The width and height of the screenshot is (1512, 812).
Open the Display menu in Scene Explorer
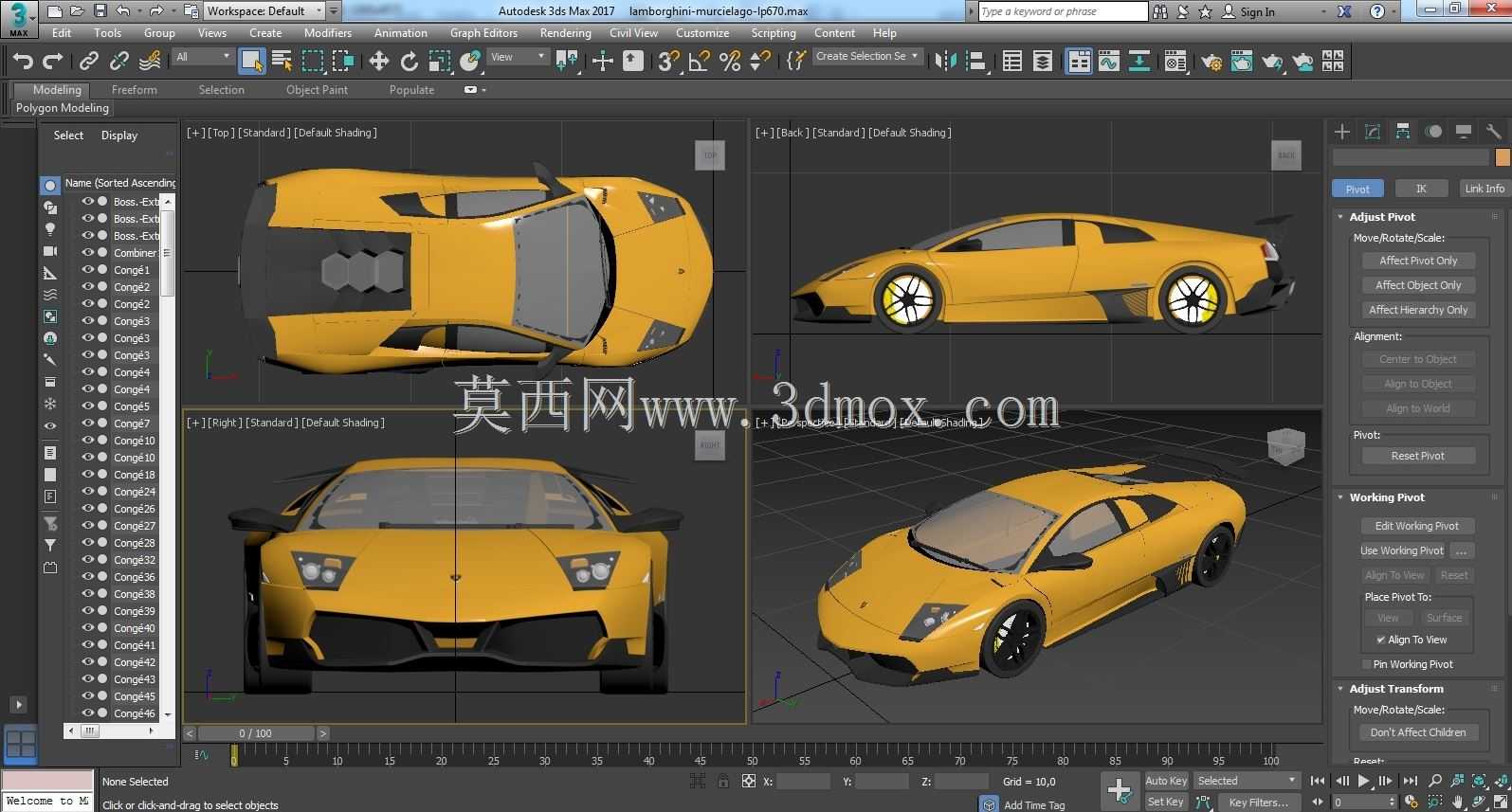coord(119,135)
